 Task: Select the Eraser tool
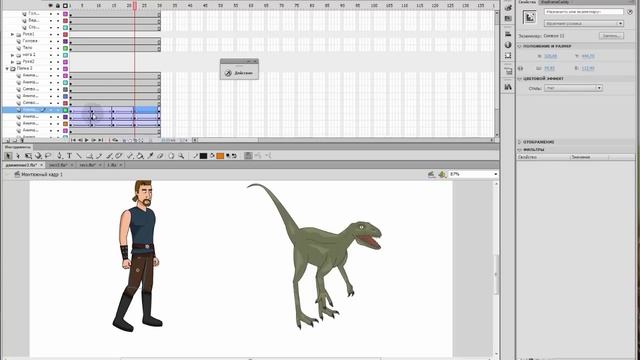160,156
